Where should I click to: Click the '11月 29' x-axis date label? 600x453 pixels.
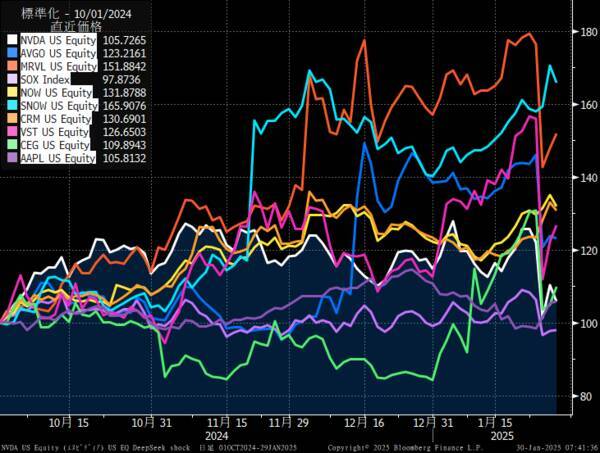coord(289,423)
